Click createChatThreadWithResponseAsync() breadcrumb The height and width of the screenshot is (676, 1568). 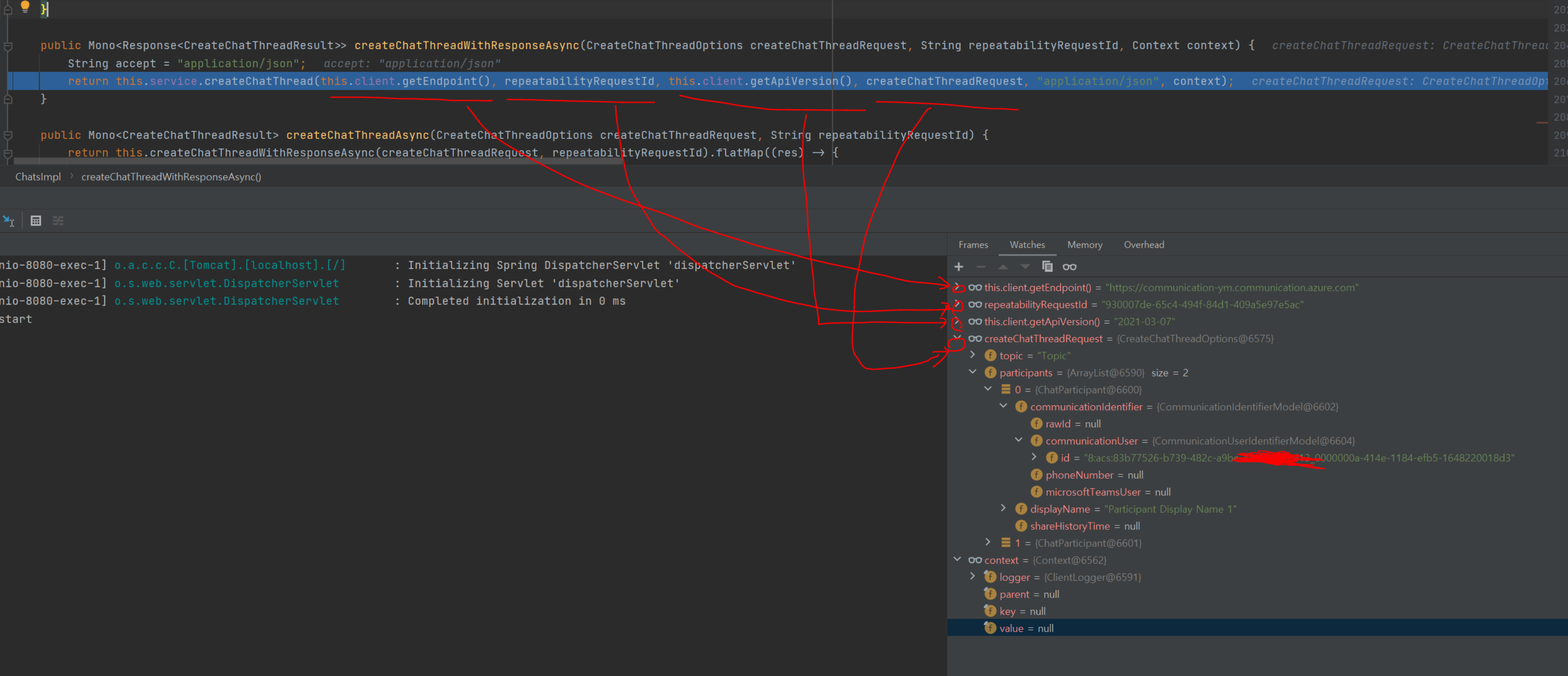171,177
